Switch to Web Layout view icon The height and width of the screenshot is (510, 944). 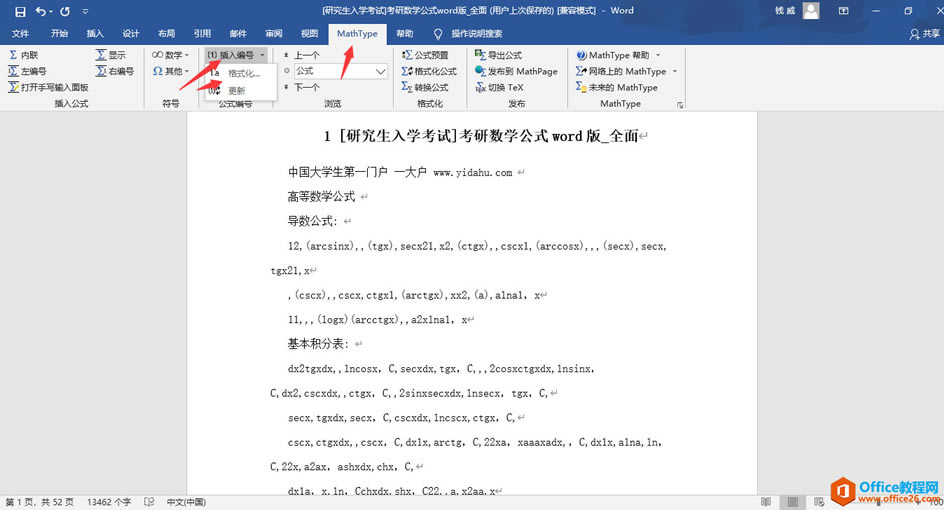tap(819, 502)
